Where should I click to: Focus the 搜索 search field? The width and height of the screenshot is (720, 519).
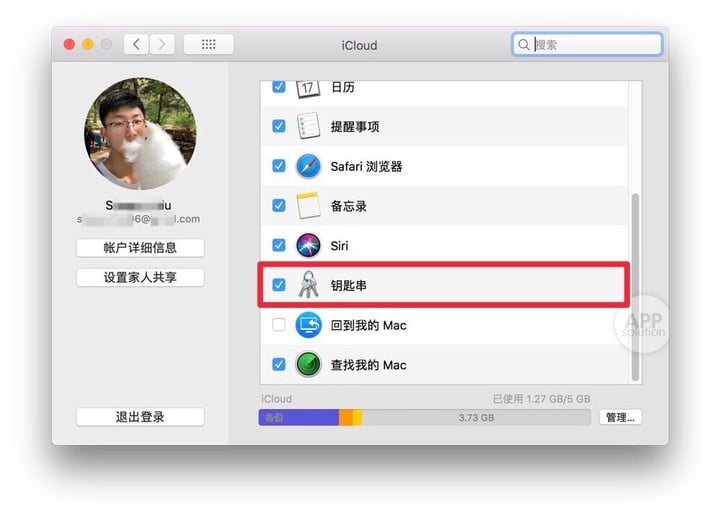coord(587,45)
